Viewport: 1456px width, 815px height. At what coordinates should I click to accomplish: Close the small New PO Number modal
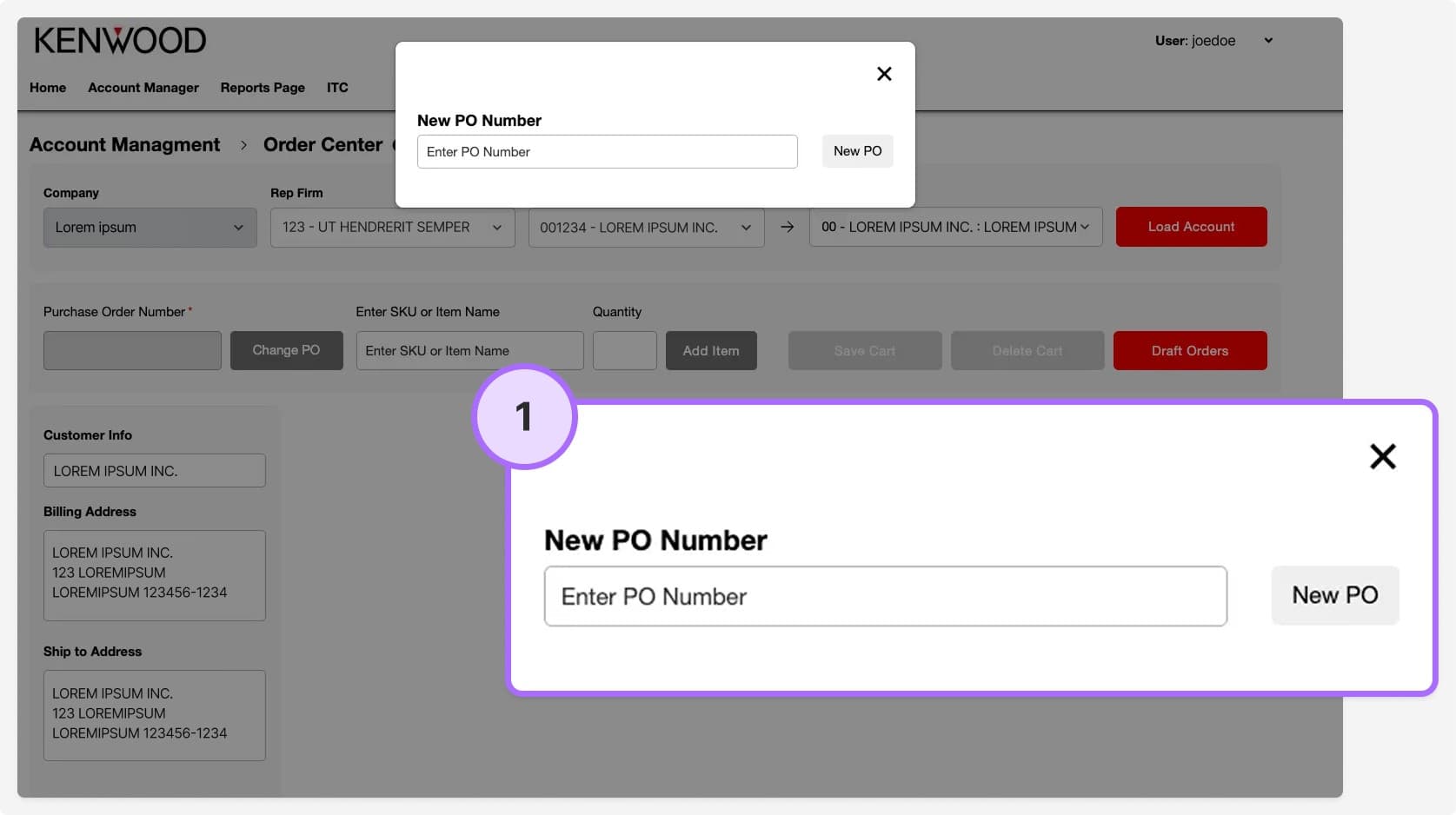tap(884, 74)
